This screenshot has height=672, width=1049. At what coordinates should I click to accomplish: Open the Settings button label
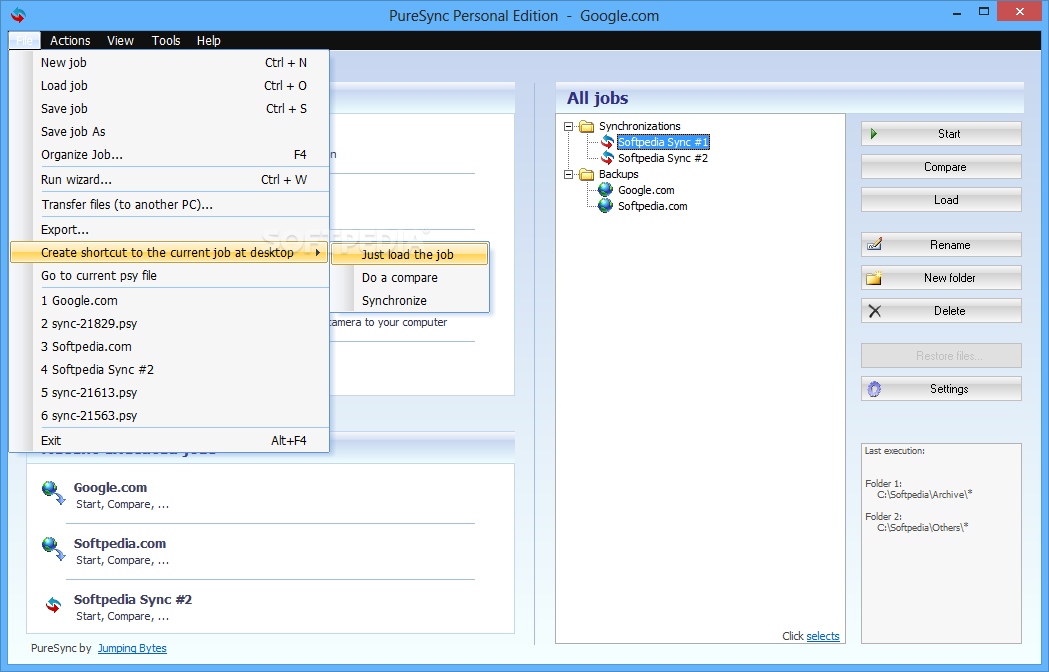(949, 389)
